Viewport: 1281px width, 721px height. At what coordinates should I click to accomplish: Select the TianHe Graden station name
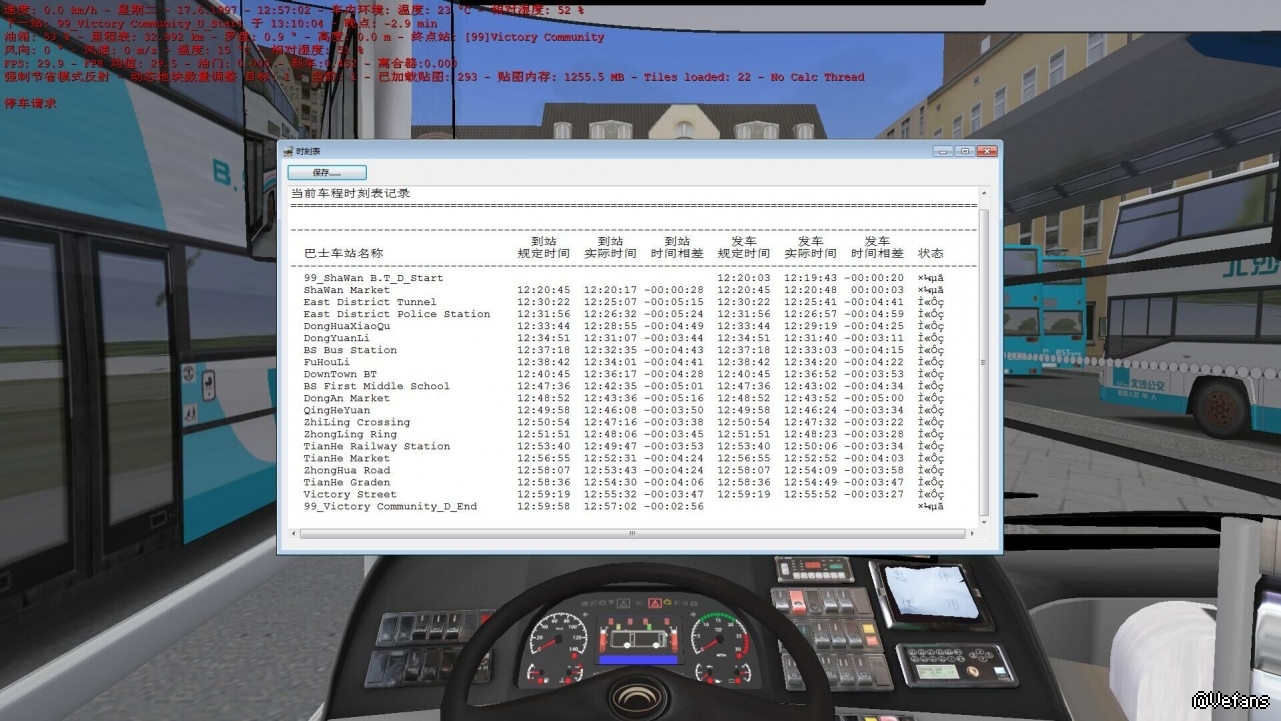point(347,482)
